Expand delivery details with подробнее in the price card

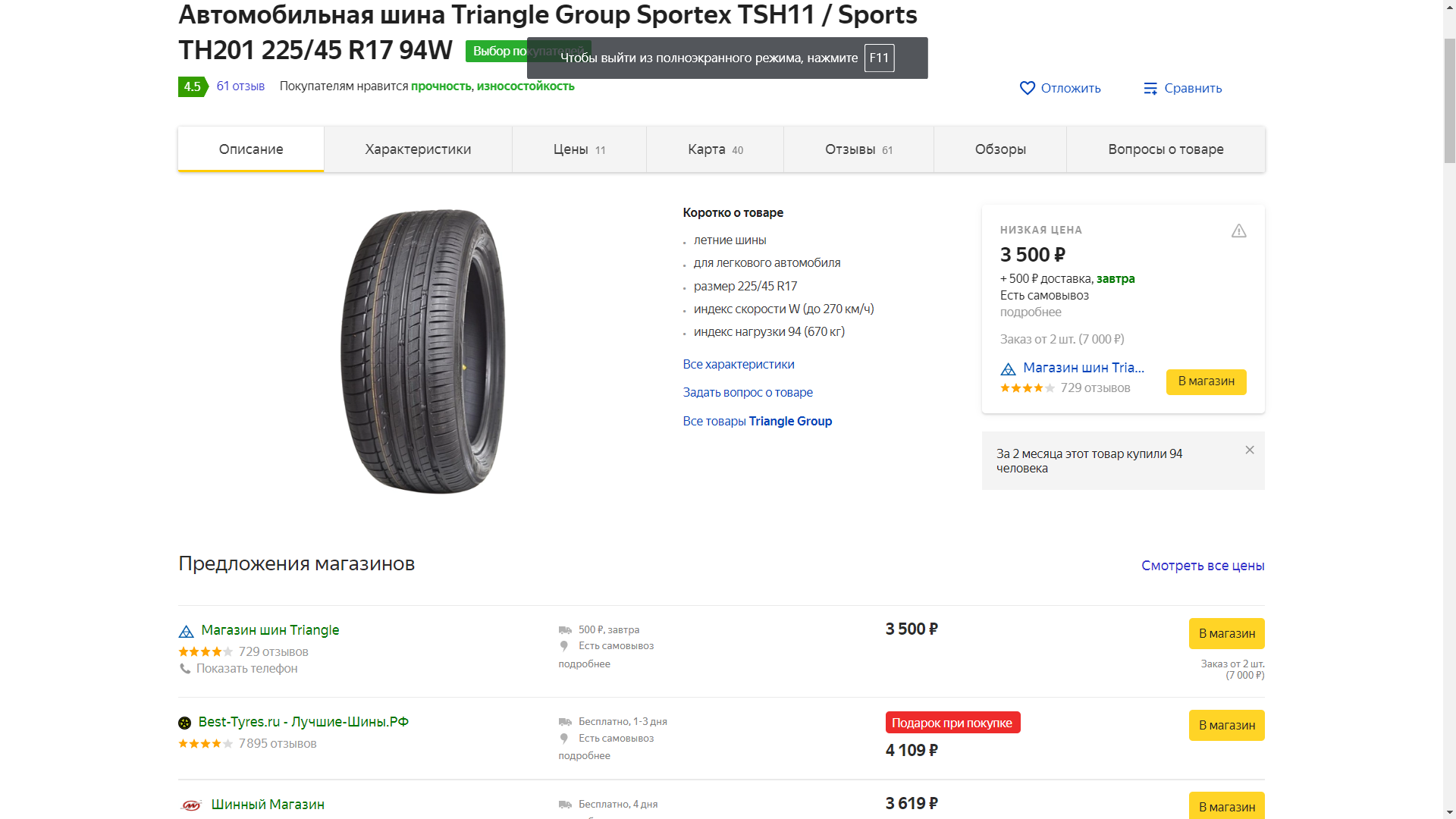point(1031,312)
